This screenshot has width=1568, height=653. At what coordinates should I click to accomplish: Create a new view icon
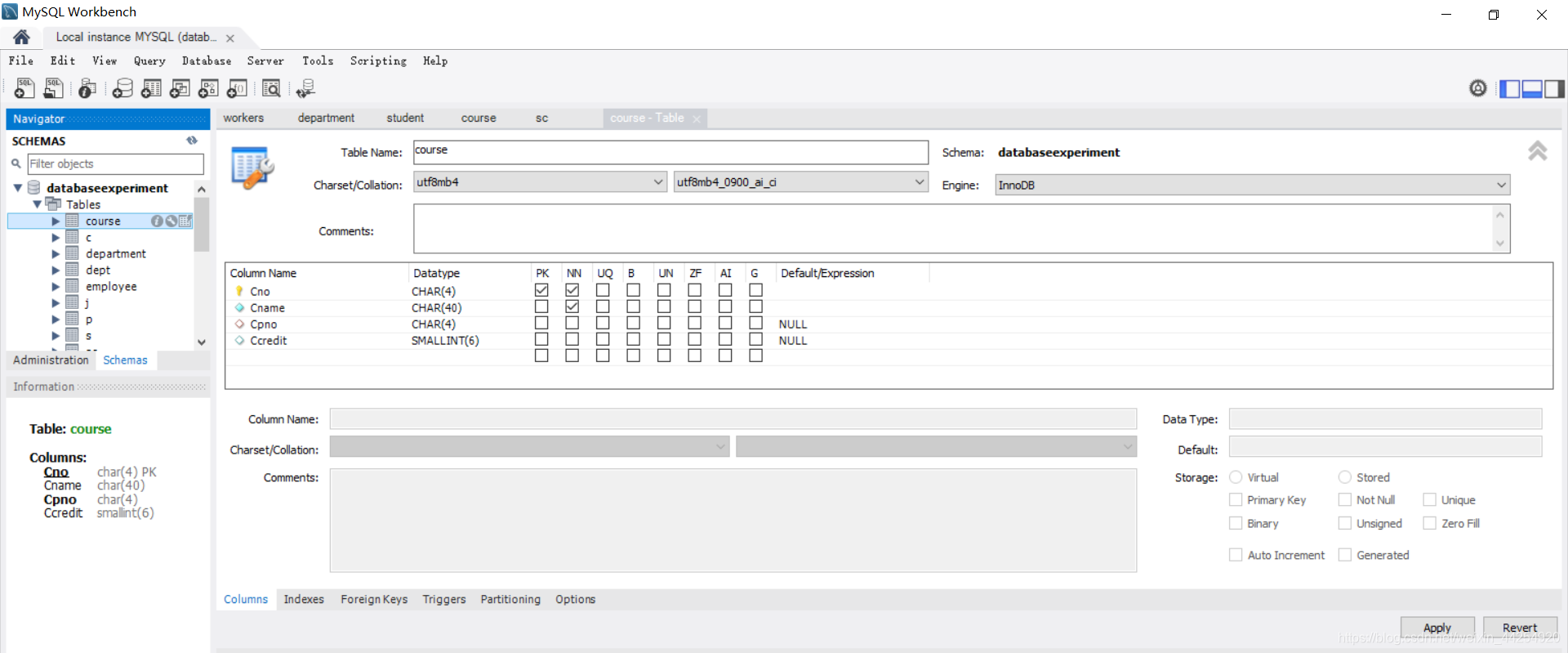pyautogui.click(x=180, y=88)
